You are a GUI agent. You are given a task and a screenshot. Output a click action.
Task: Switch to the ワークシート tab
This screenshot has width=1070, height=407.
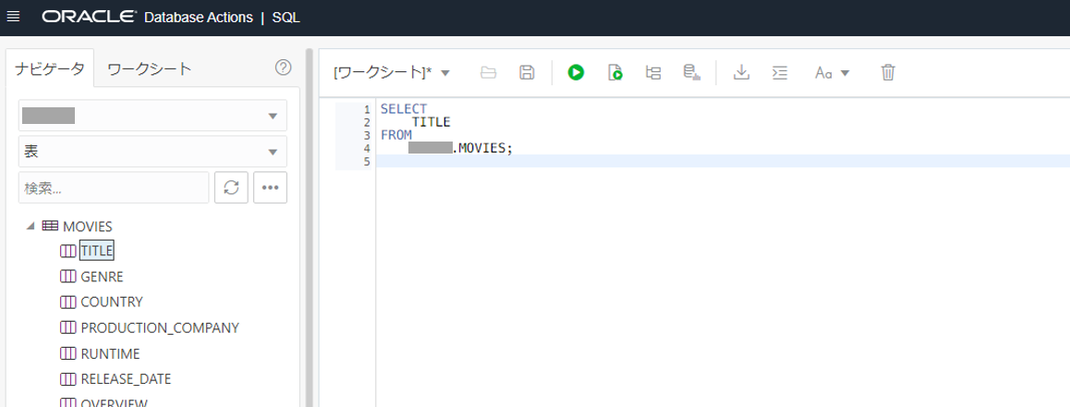tap(149, 68)
